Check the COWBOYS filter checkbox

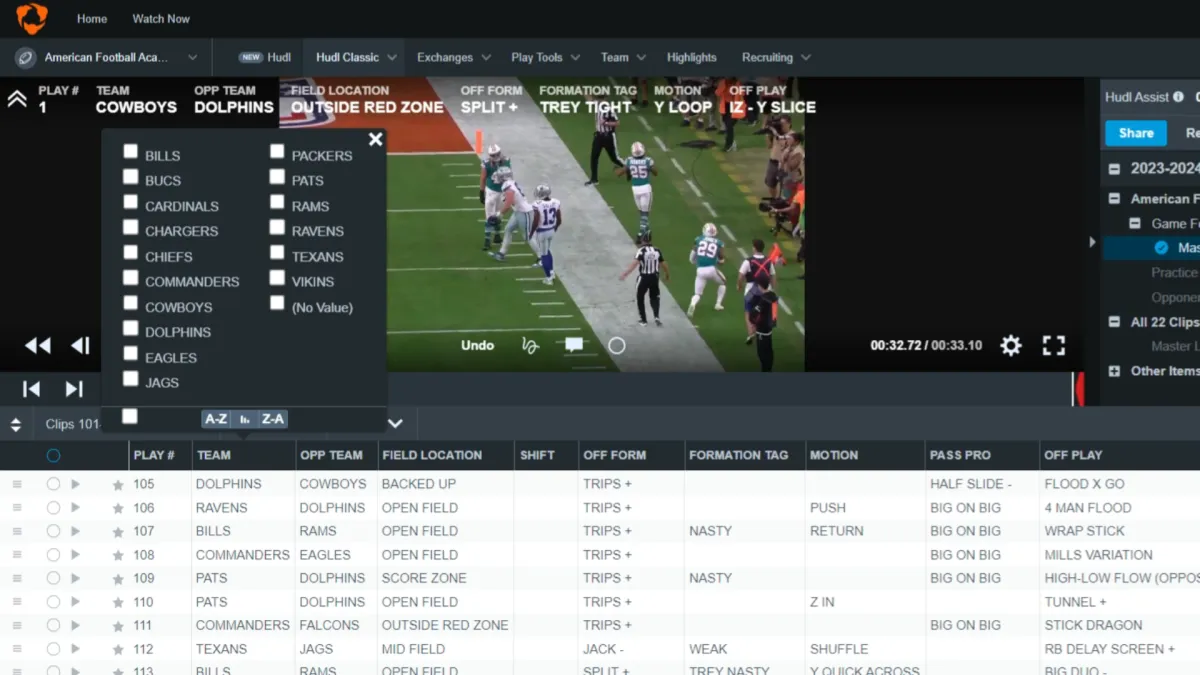point(131,303)
